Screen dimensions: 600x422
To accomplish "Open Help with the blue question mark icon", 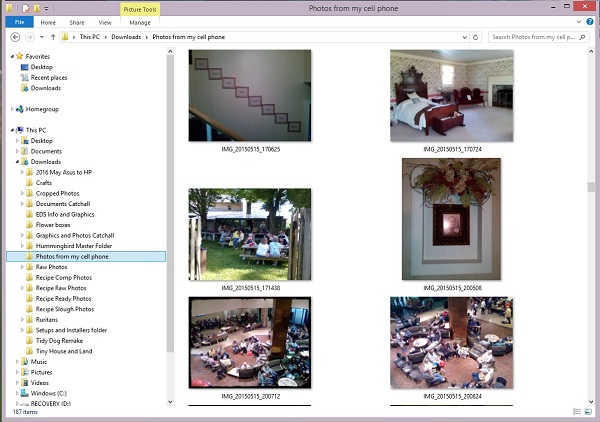I will [x=590, y=22].
